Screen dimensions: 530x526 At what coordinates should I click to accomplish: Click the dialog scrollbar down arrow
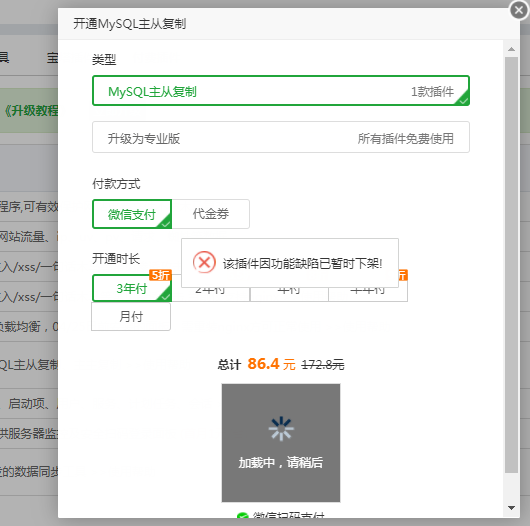click(511, 508)
